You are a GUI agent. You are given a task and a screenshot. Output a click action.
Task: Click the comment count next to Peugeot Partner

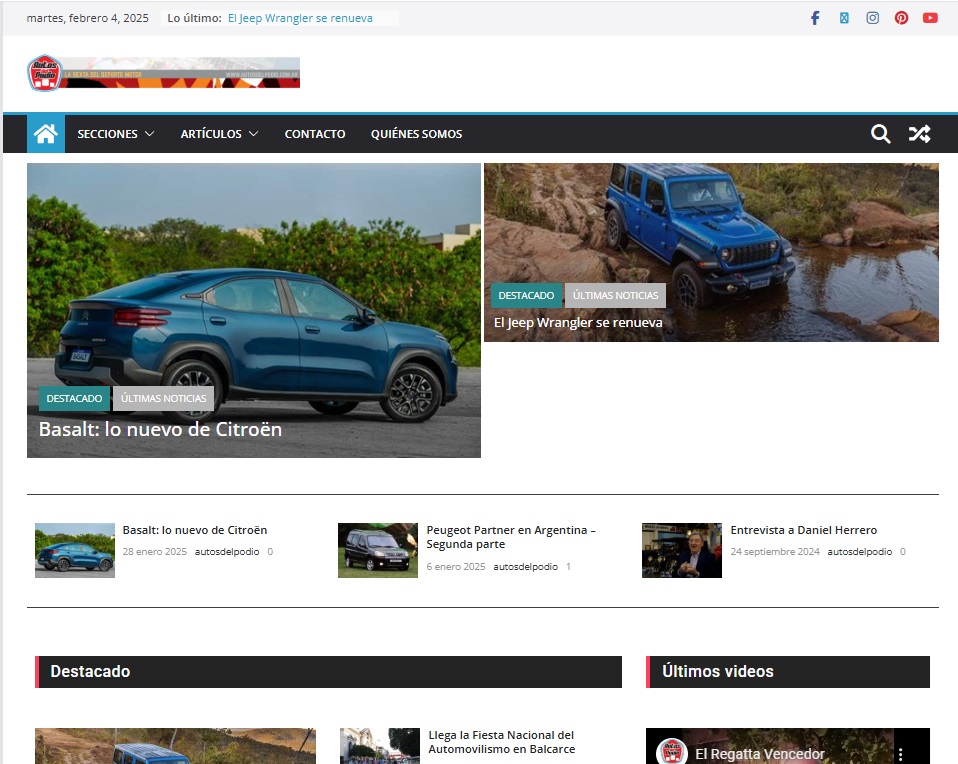568,567
